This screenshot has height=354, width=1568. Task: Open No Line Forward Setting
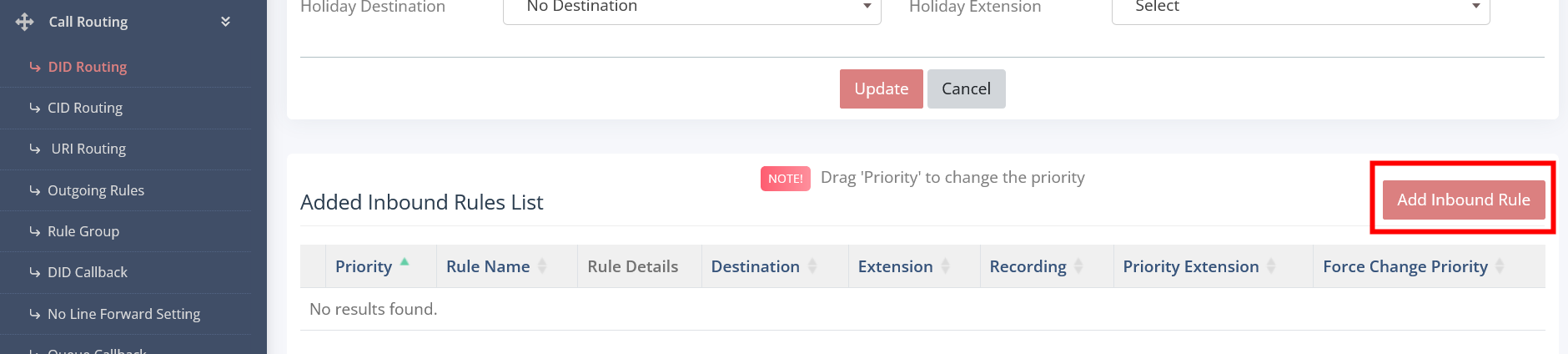(x=123, y=314)
